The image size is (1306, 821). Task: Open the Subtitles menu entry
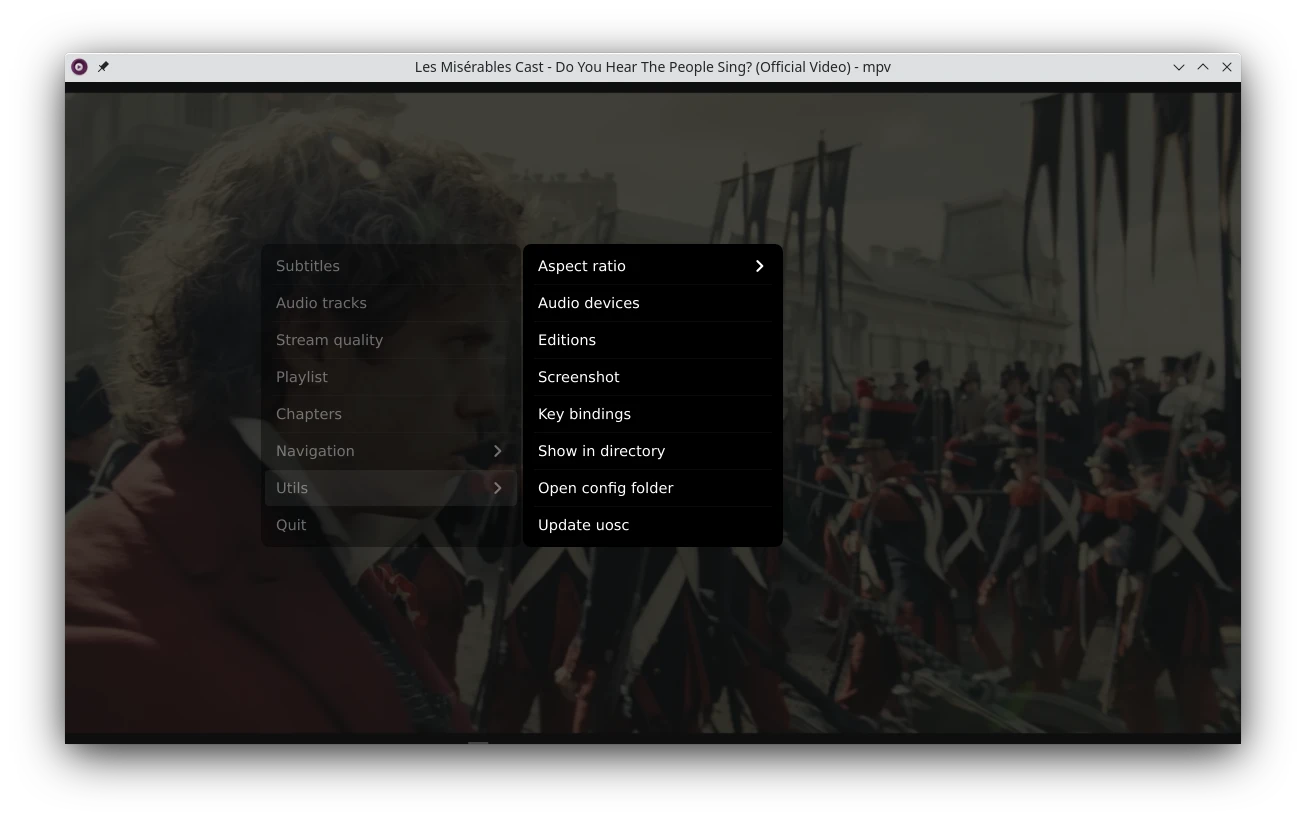308,266
